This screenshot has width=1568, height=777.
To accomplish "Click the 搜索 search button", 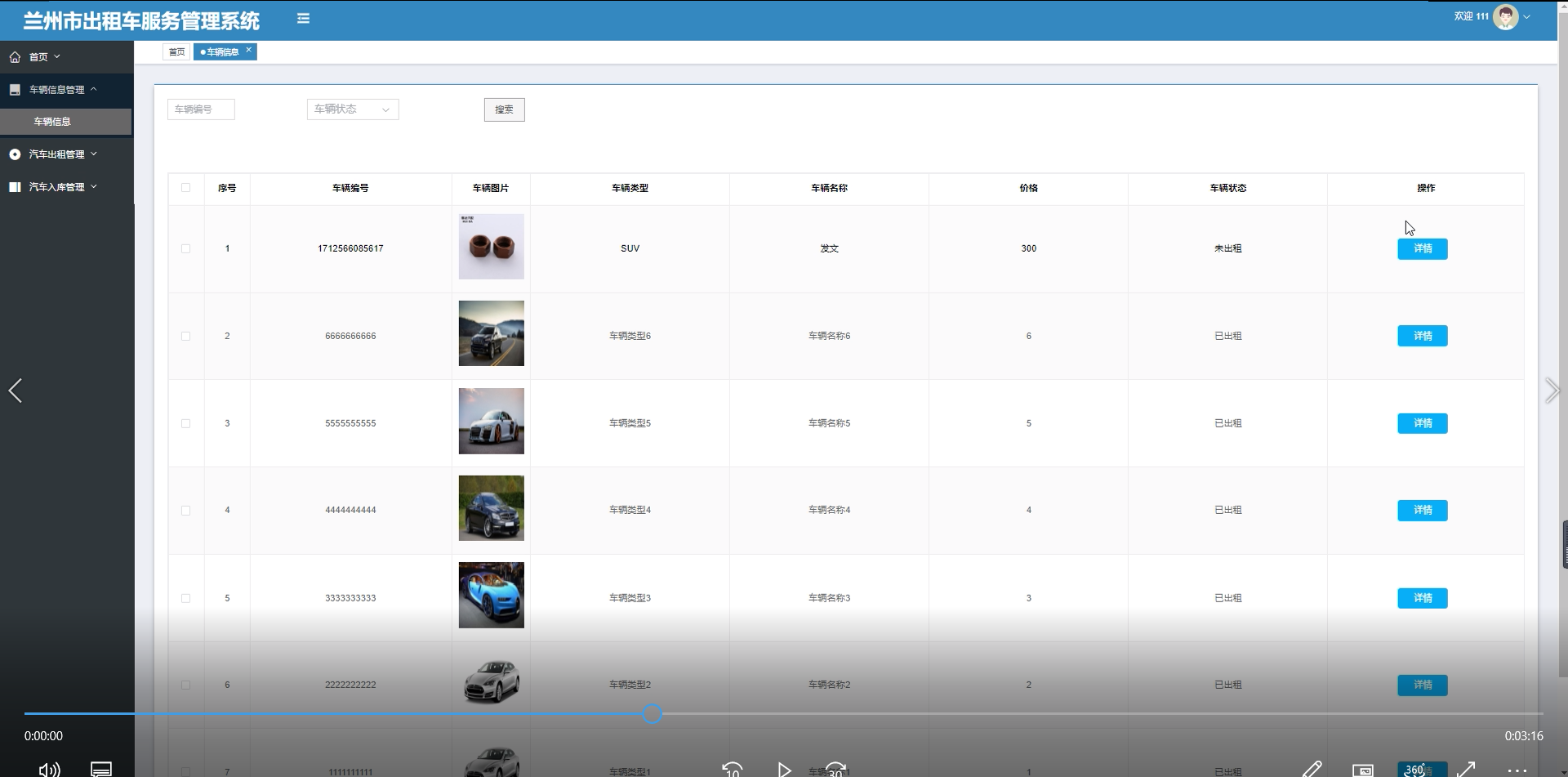I will point(504,109).
